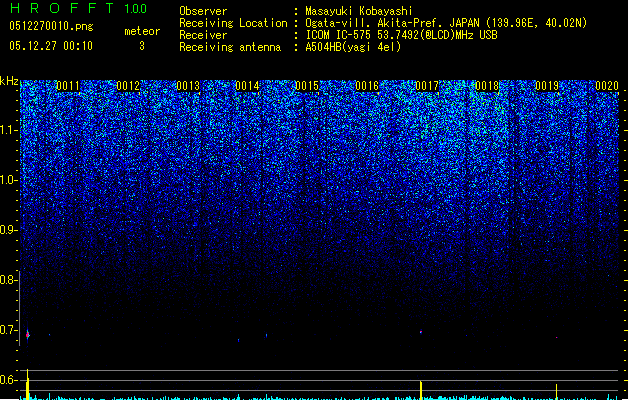
Task: Click the HROFFT 1.0.0 title text
Action: (x=79, y=8)
